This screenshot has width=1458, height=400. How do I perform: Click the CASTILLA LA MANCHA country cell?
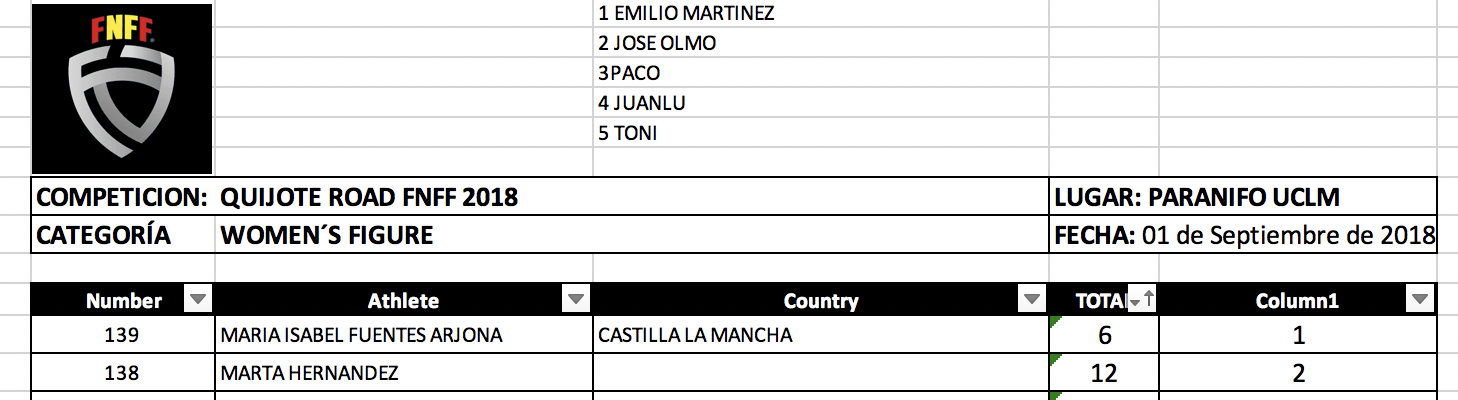[x=695, y=336]
